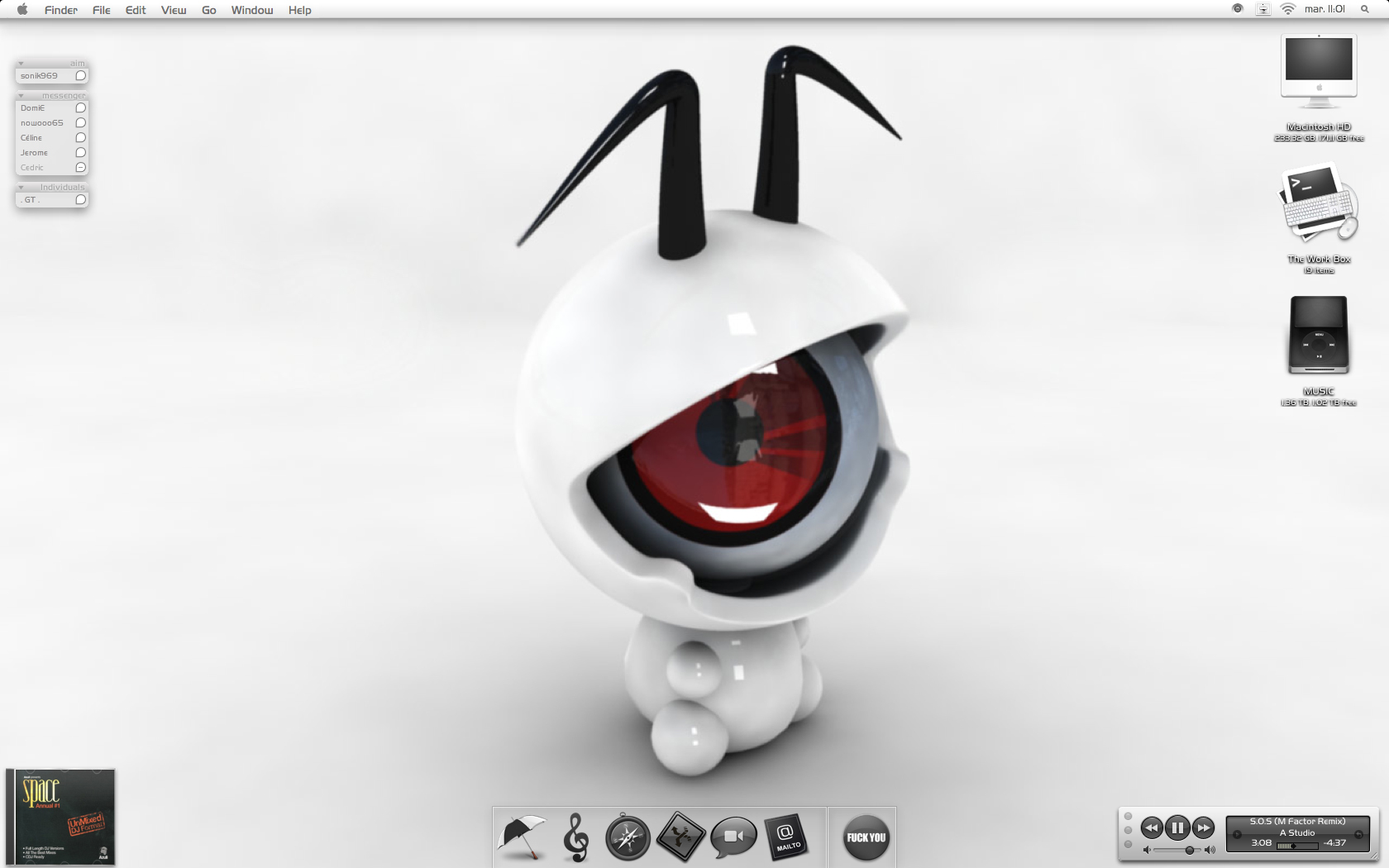Open Safari compass icon in dock
Image resolution: width=1389 pixels, height=868 pixels.
click(x=628, y=837)
